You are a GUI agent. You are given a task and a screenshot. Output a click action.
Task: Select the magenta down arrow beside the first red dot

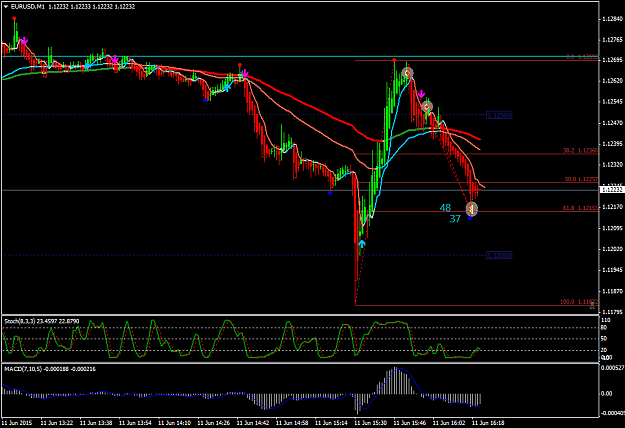point(24,41)
